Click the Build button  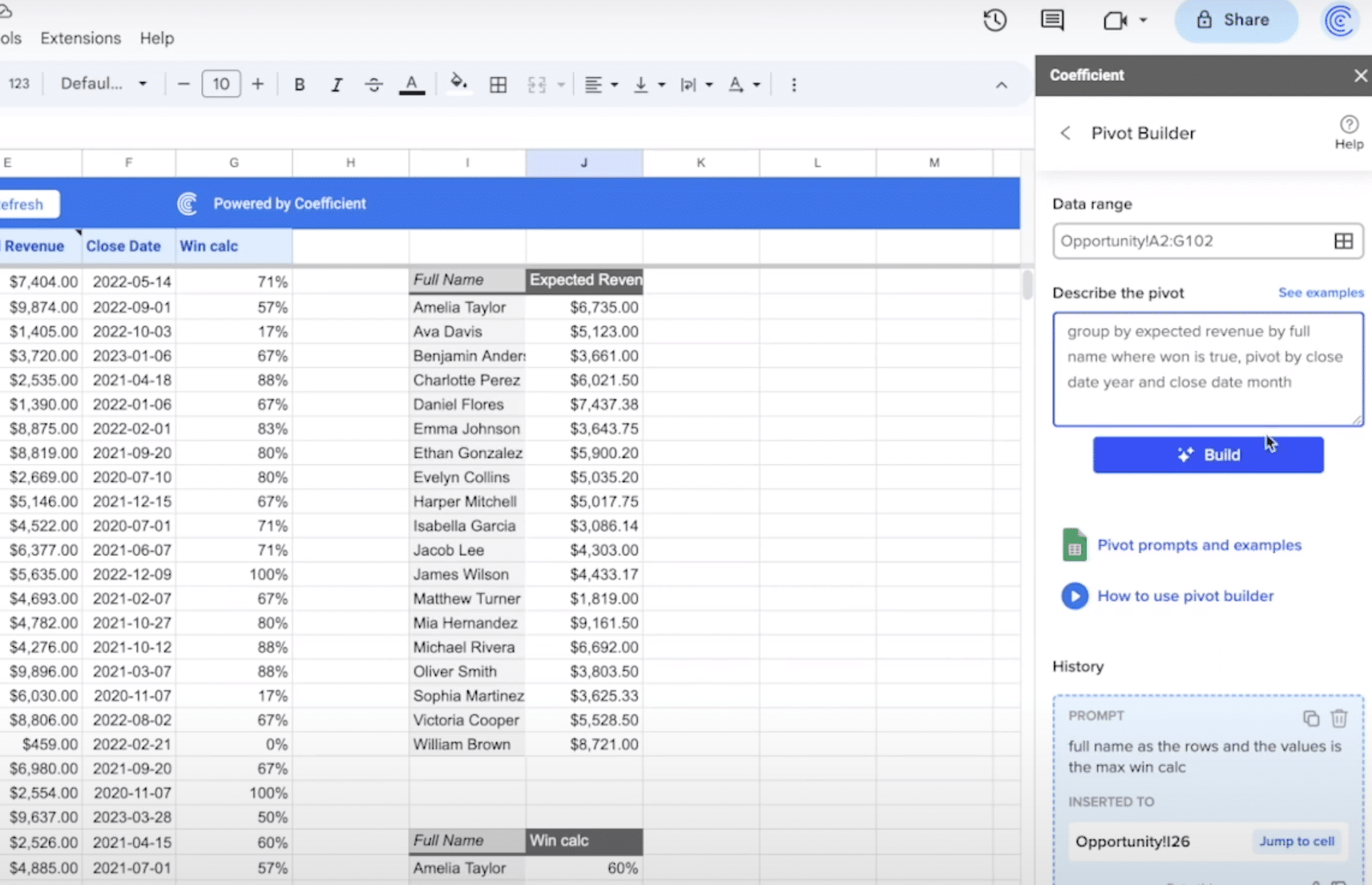point(1208,455)
